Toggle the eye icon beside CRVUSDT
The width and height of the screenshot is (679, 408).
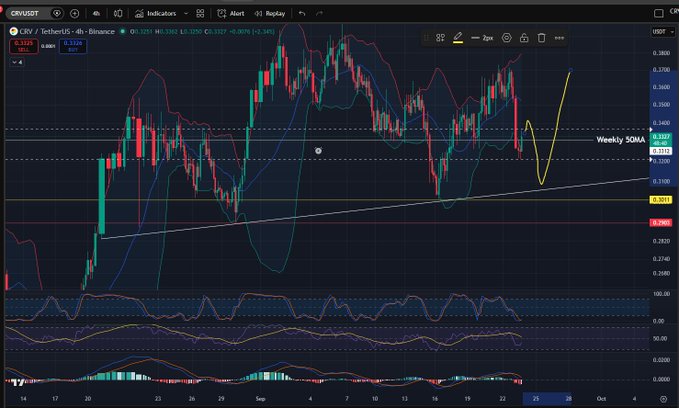(57, 13)
